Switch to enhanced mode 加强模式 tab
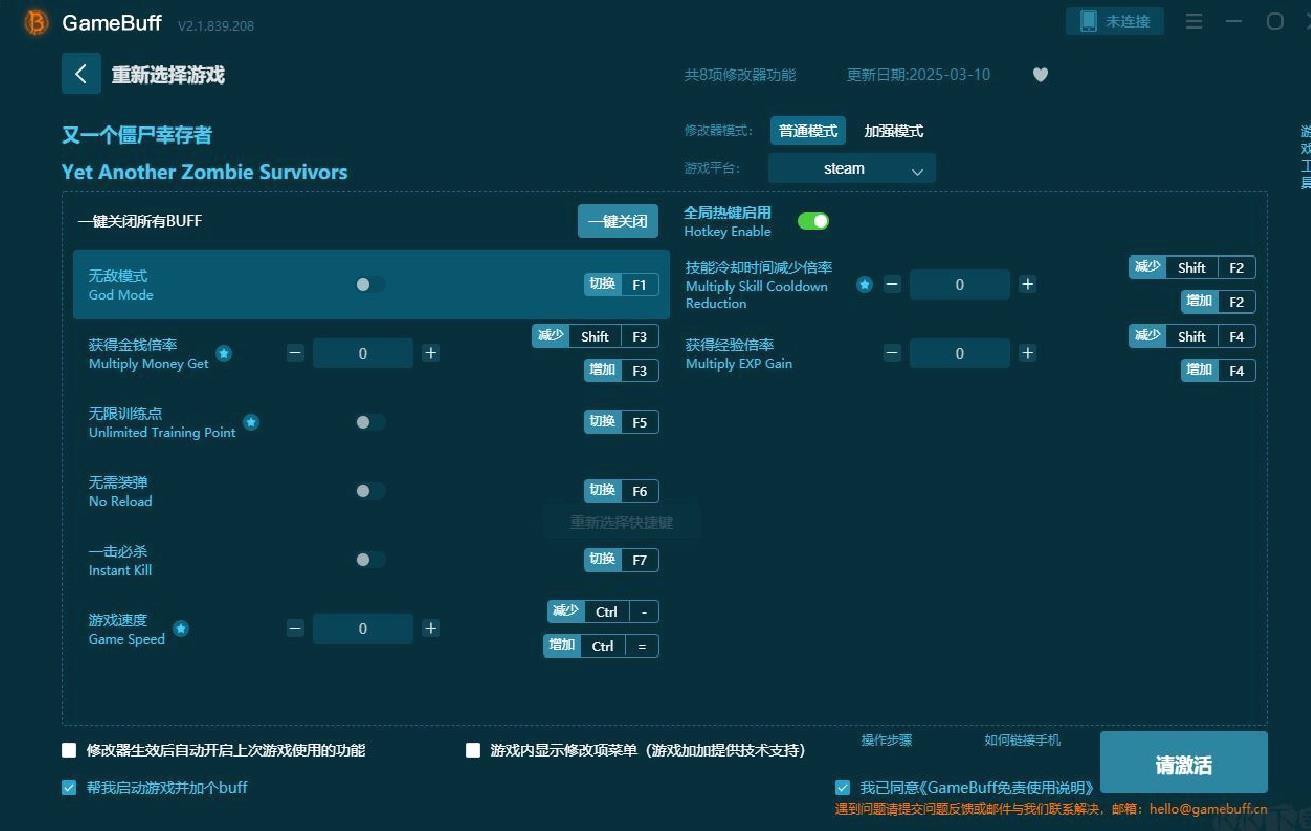The width and height of the screenshot is (1311, 831). point(893,131)
